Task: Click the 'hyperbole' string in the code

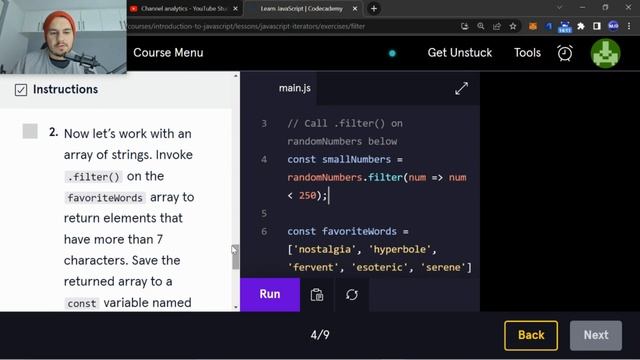Action: tap(400, 249)
